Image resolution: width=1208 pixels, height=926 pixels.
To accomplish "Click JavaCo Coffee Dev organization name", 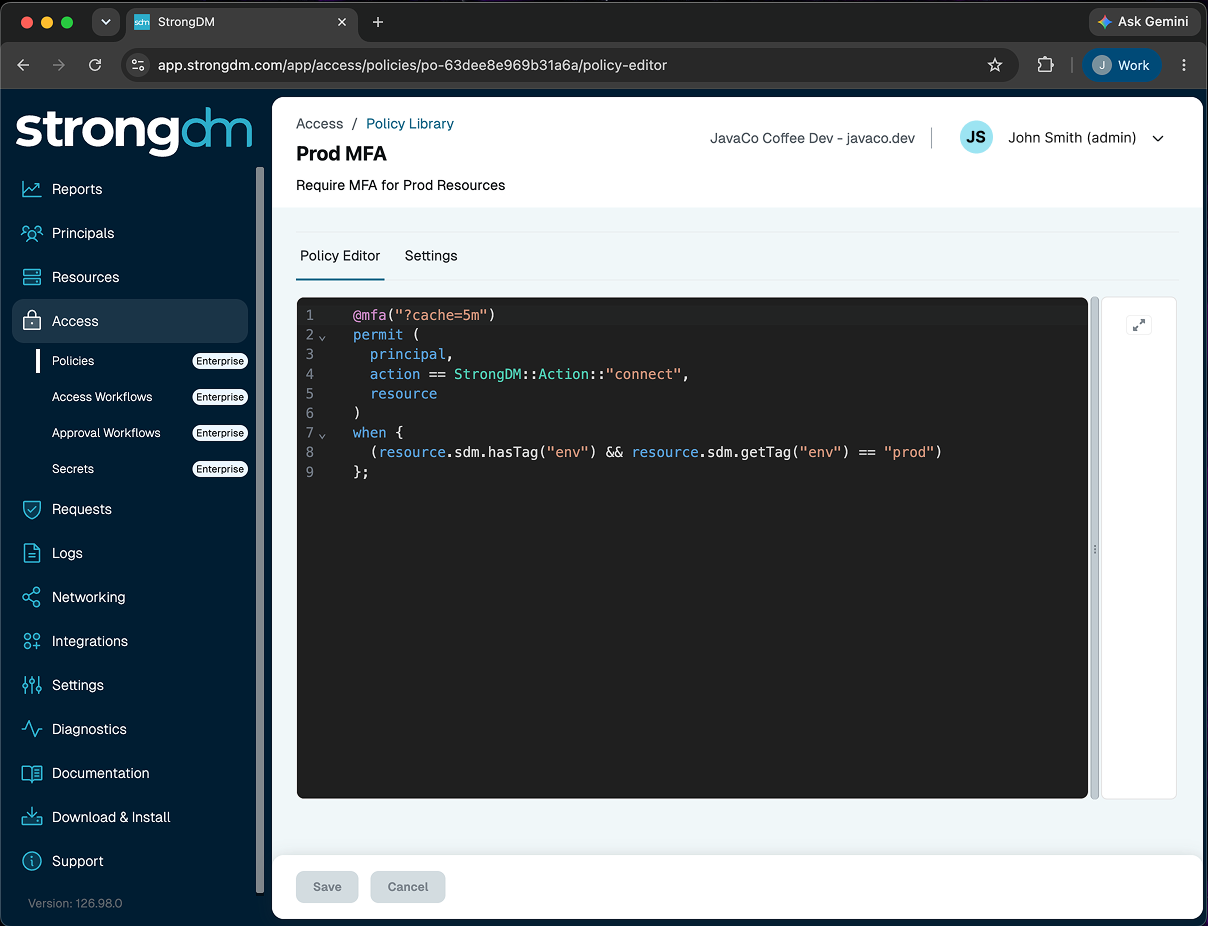I will (812, 138).
